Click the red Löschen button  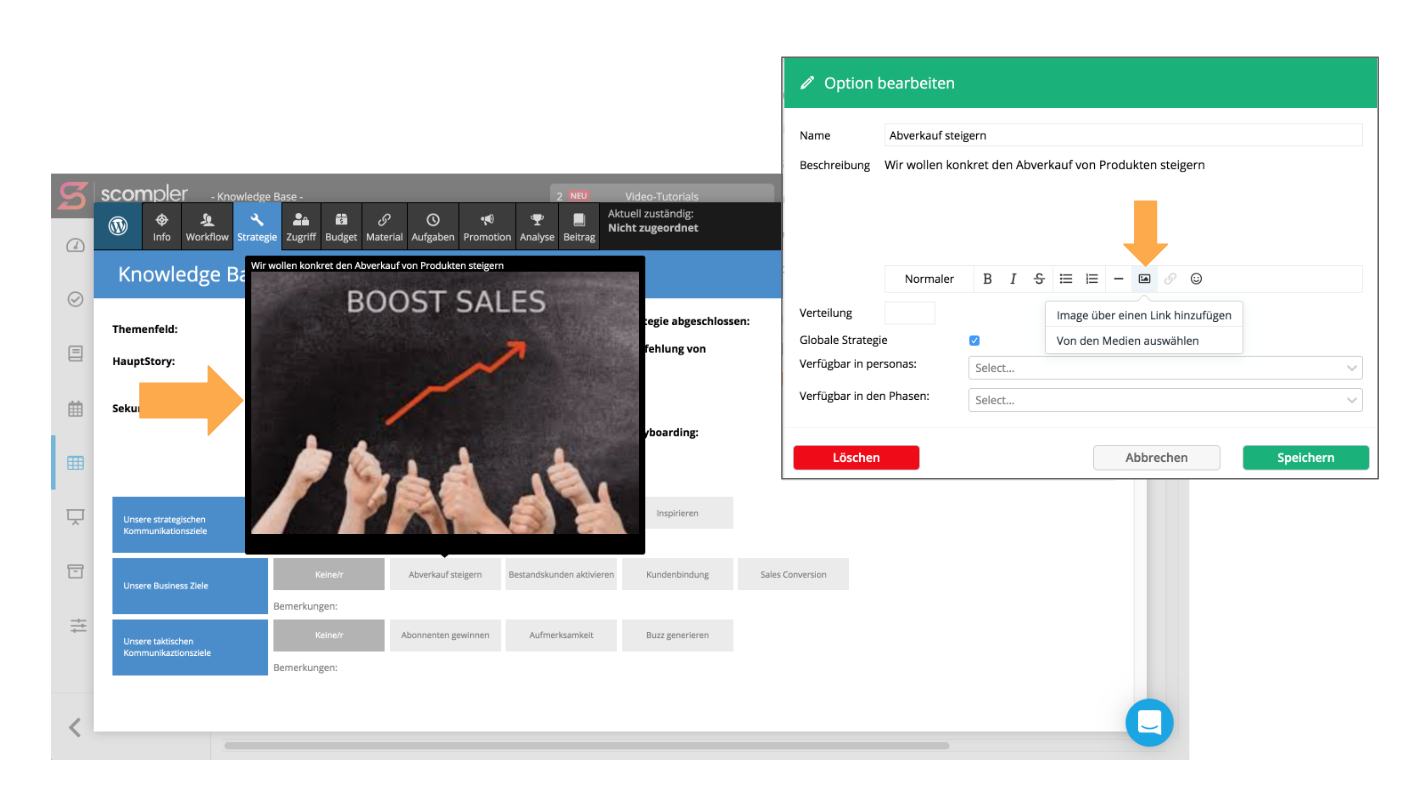[856, 458]
